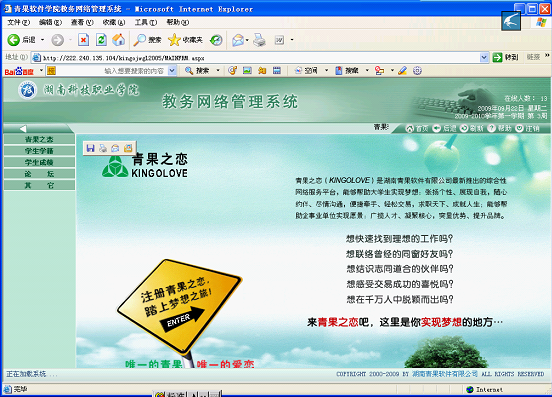The height and width of the screenshot is (397, 552).
Task: Click the yellow ENTER road sign
Action: 180,306
